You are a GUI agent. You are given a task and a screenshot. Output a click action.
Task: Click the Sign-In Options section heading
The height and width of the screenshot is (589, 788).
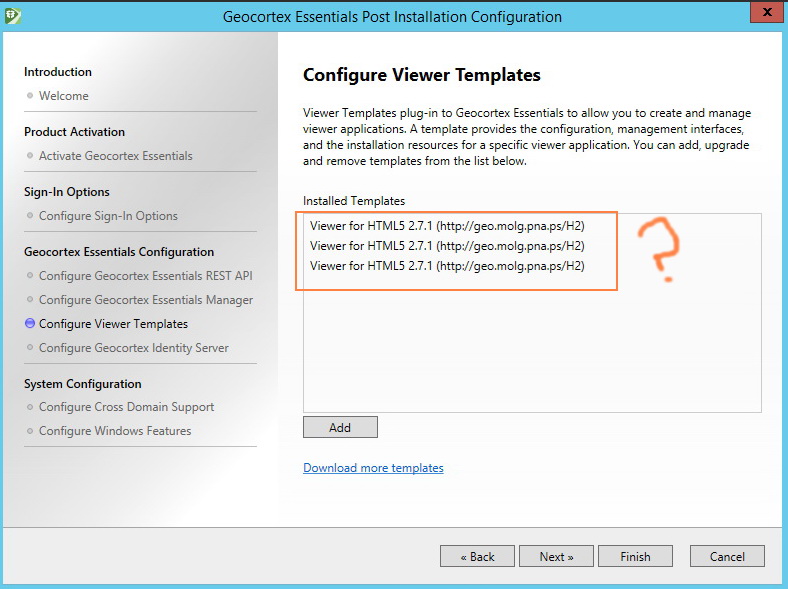click(x=67, y=192)
